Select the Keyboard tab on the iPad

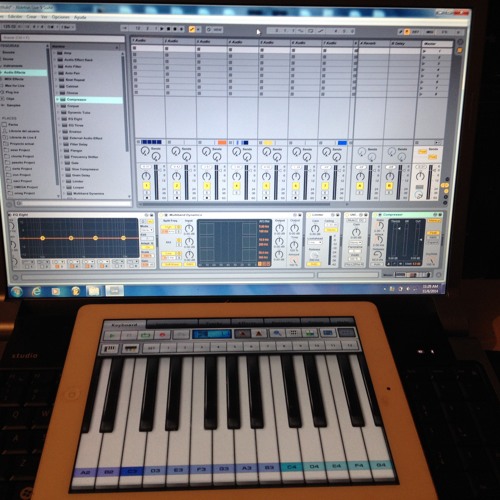pos(124,325)
